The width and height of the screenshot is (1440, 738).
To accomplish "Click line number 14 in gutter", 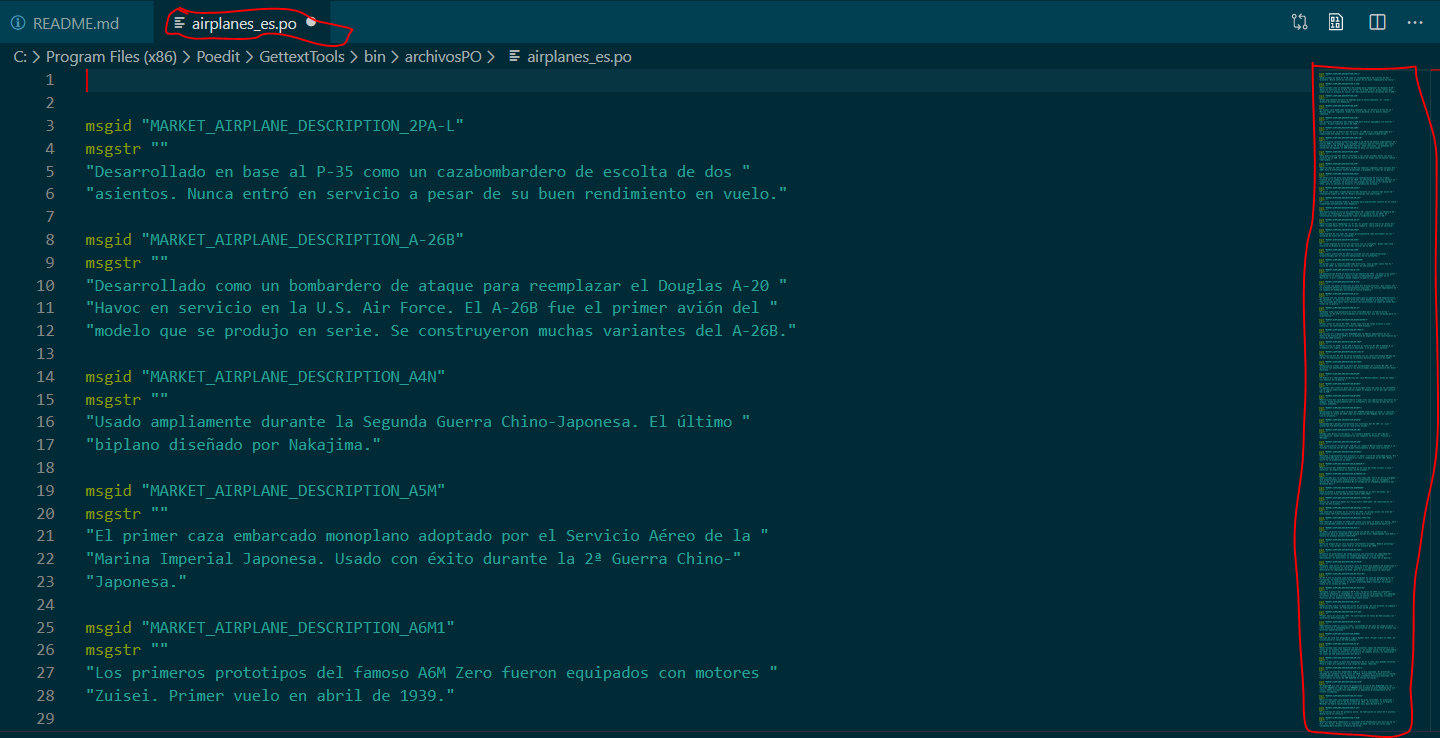I will coord(44,377).
